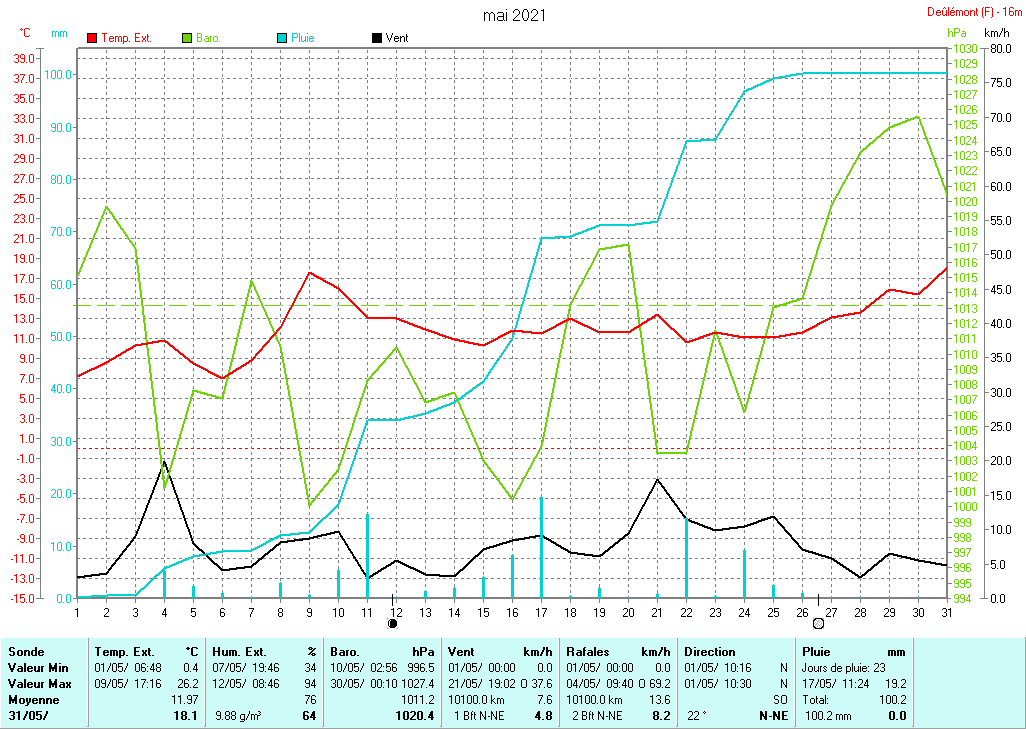The height and width of the screenshot is (729, 1026).
Task: Click the red Temp. Ext. legend square
Action: [x=93, y=38]
